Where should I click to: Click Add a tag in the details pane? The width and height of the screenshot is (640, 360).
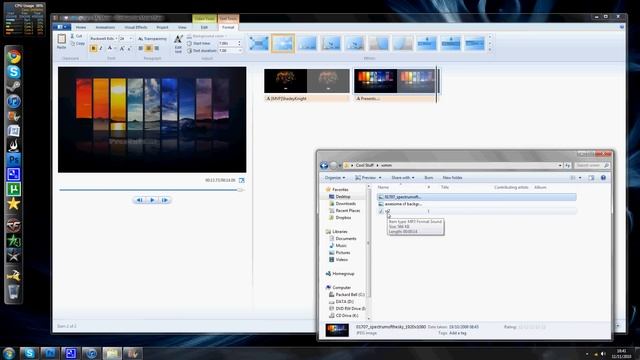(458, 333)
